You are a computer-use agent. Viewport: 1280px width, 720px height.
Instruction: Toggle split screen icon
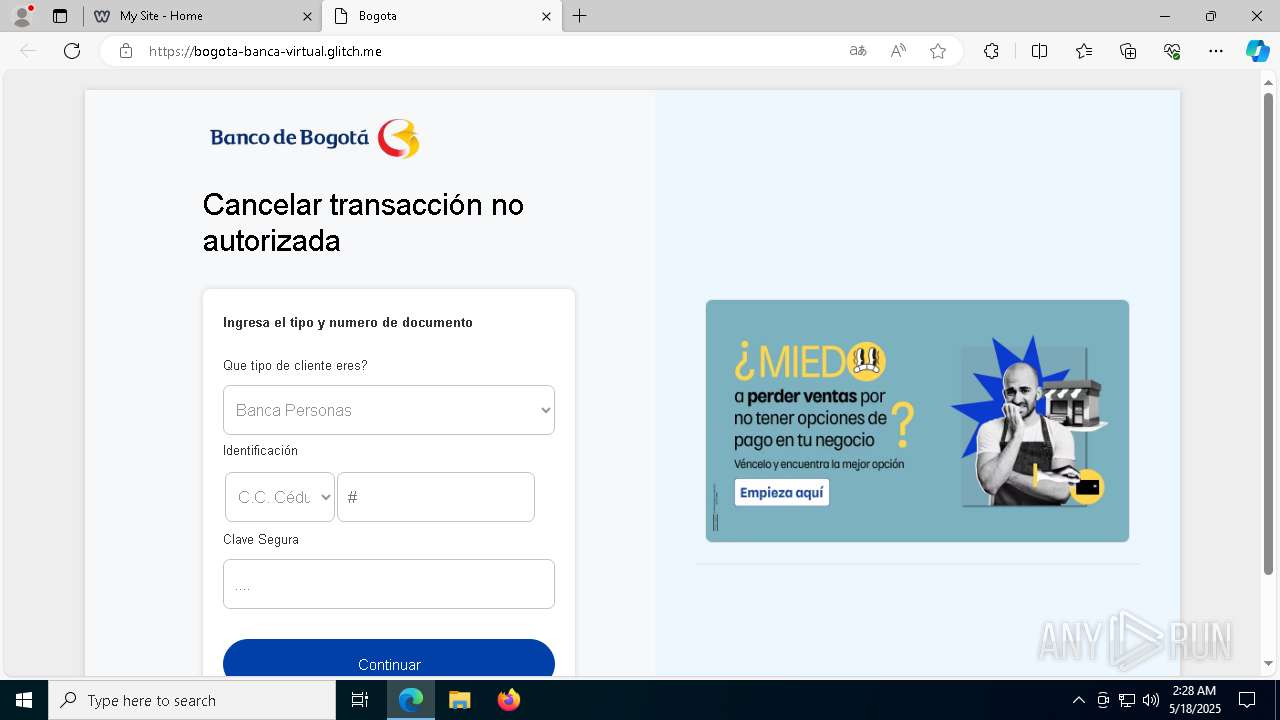click(1039, 51)
